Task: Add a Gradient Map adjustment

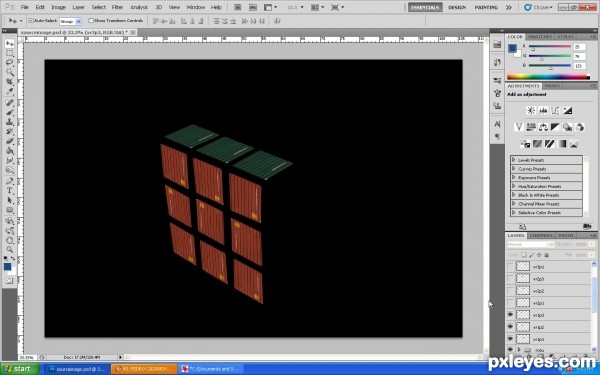Action: click(561, 144)
